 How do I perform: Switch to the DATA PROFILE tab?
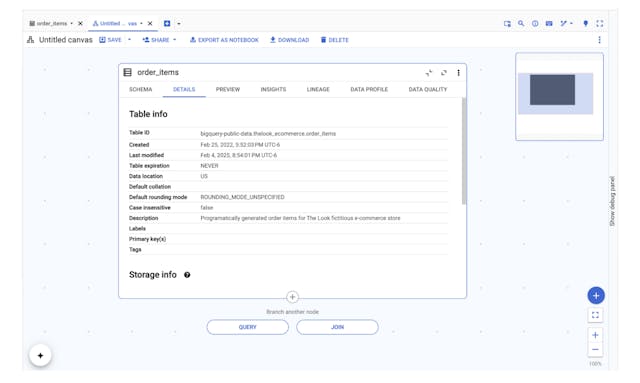tap(369, 89)
